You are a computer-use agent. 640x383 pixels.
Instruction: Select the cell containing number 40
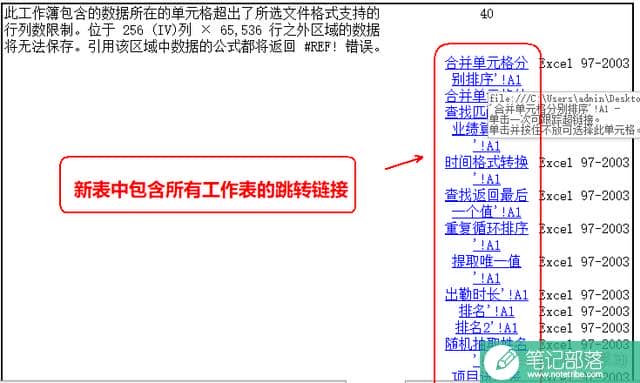(x=486, y=14)
